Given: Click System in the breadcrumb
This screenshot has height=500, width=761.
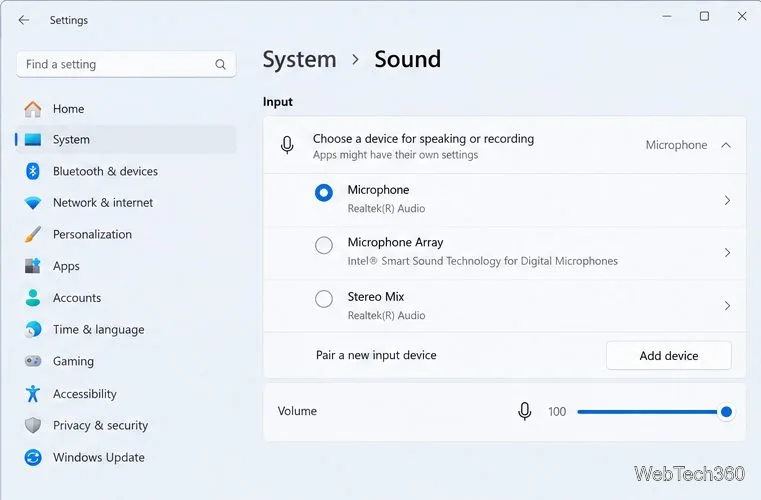Looking at the screenshot, I should [x=299, y=60].
